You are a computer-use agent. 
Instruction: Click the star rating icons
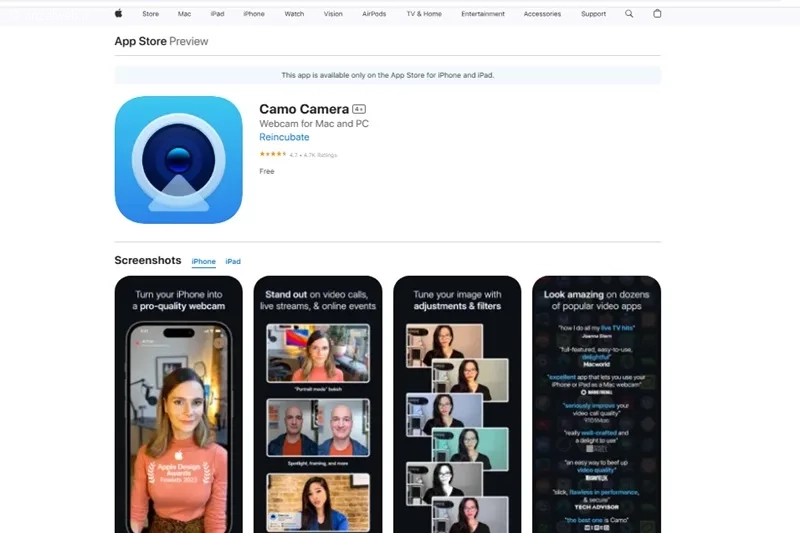(273, 154)
